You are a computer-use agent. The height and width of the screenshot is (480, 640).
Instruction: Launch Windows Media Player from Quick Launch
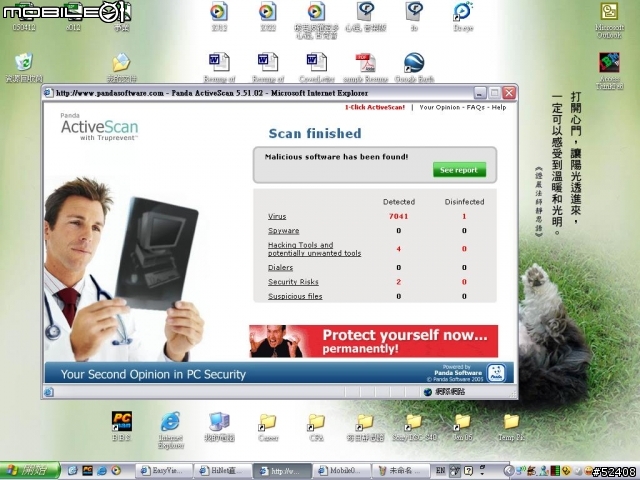[x=116, y=471]
